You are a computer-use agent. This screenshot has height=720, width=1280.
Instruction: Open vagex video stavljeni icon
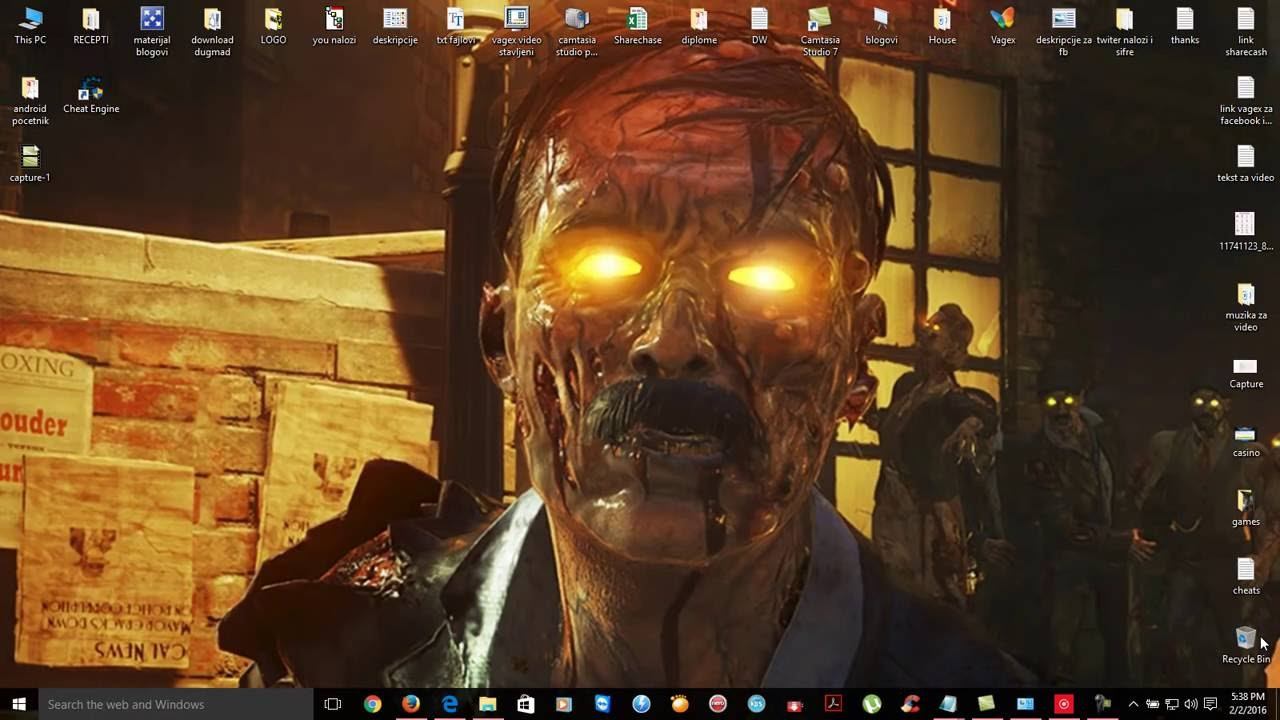pos(516,32)
